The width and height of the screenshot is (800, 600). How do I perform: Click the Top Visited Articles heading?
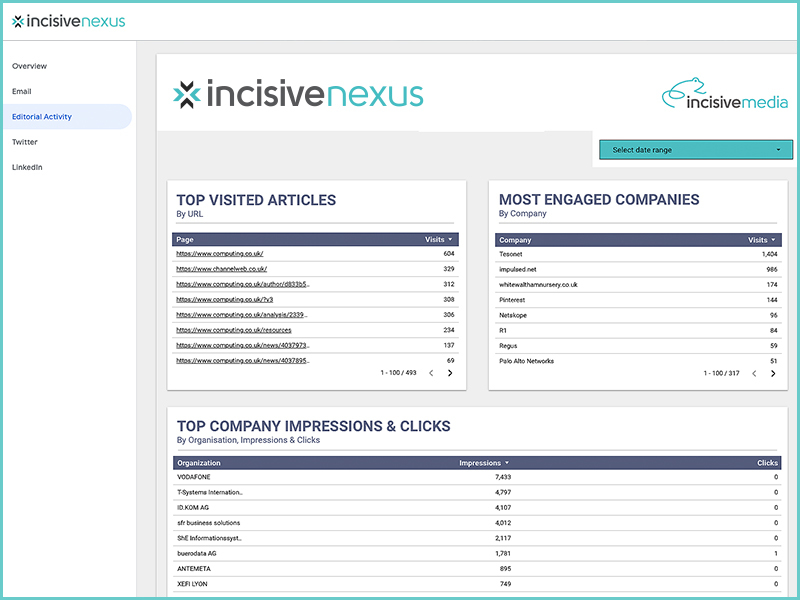click(256, 200)
